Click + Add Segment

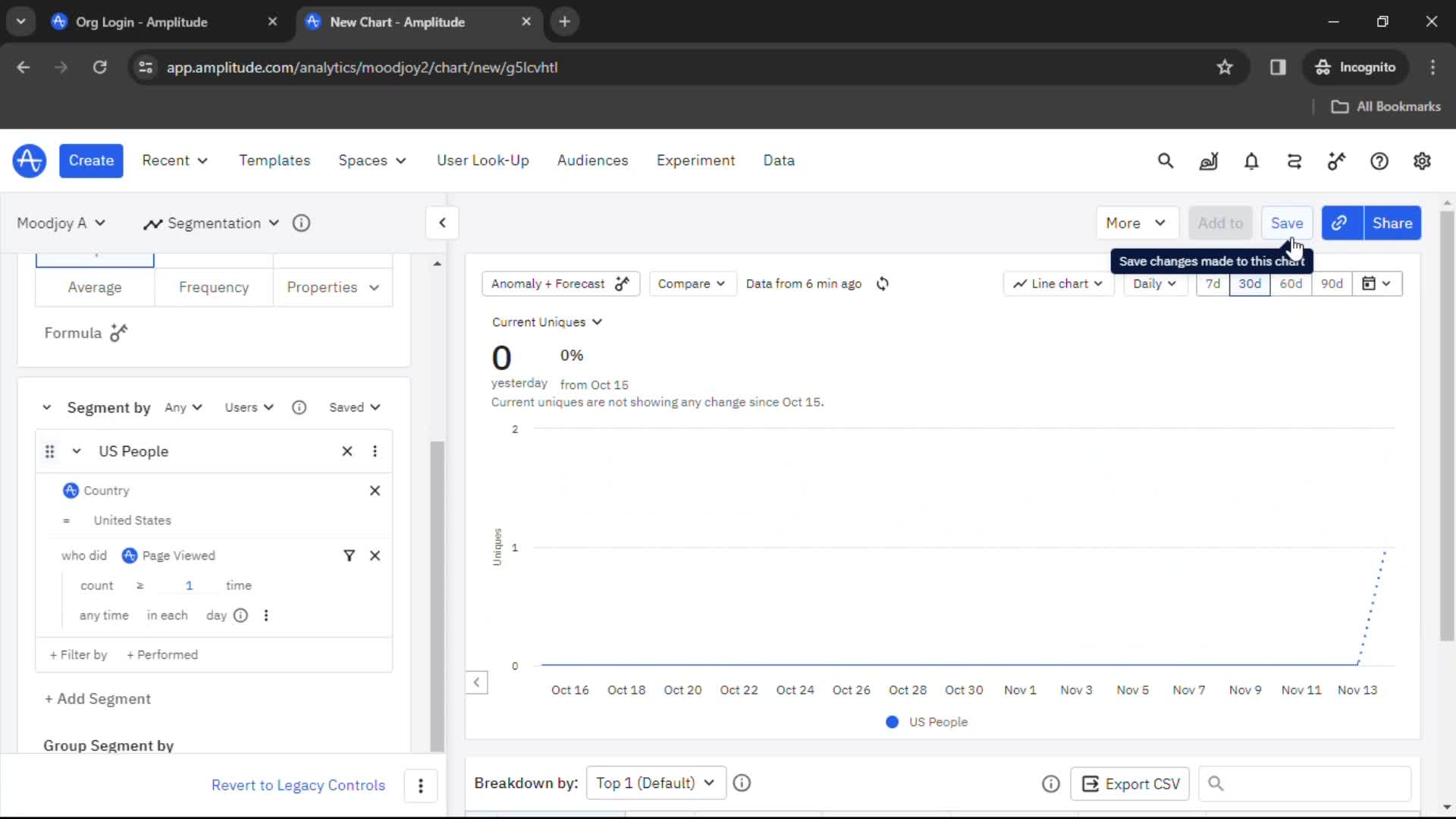point(98,699)
